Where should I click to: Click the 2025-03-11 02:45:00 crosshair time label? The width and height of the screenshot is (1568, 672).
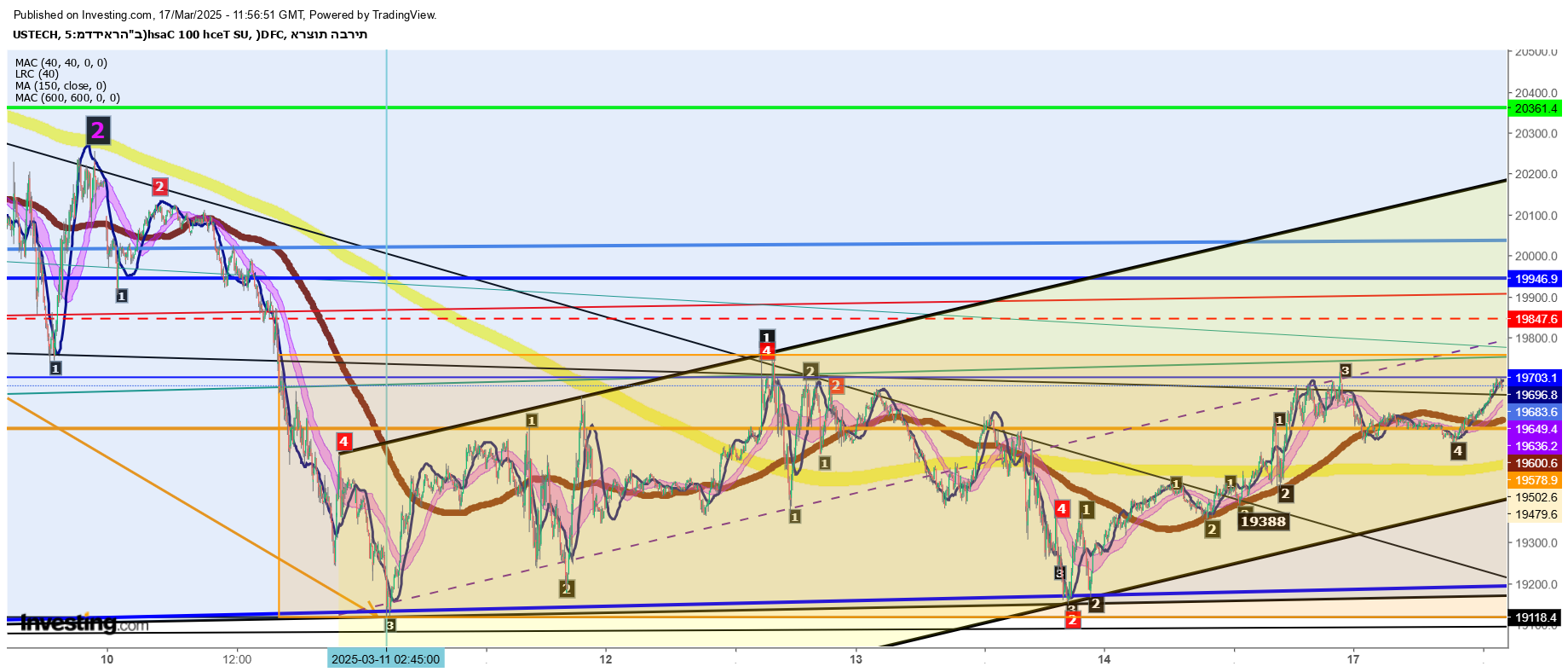click(x=385, y=659)
